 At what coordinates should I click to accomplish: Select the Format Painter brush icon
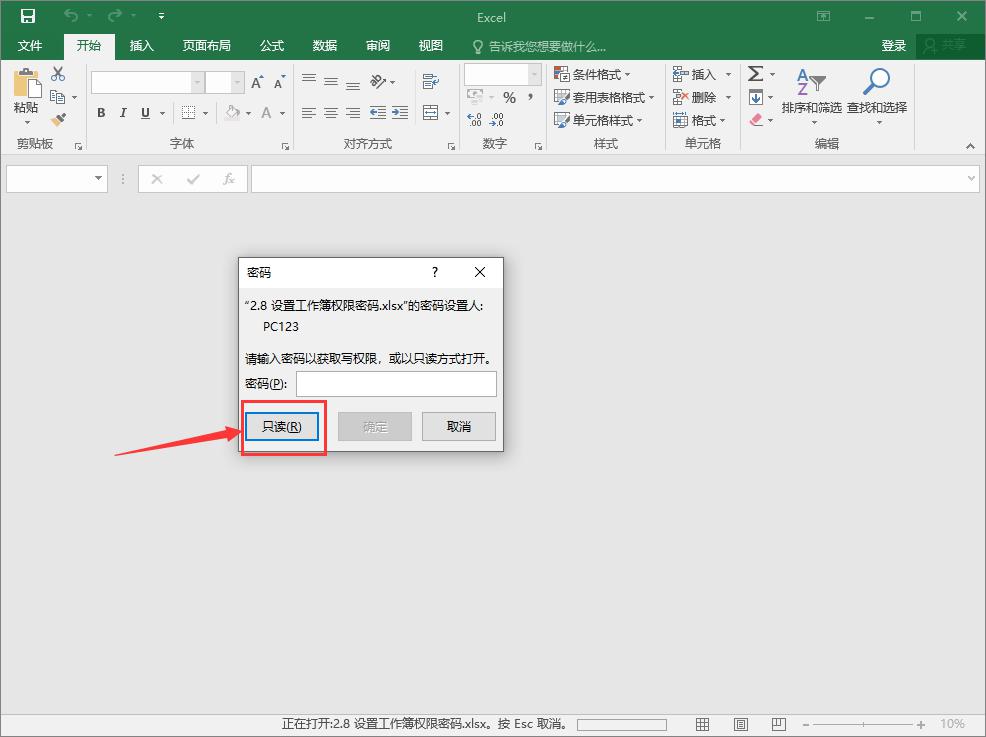pos(58,120)
